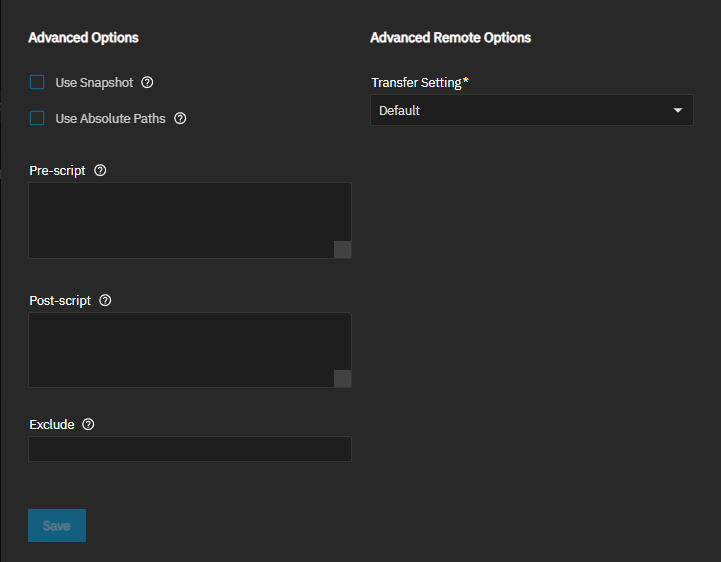Viewport: 721px width, 562px height.
Task: Show the Post-script help tooltip
Action: pos(106,300)
